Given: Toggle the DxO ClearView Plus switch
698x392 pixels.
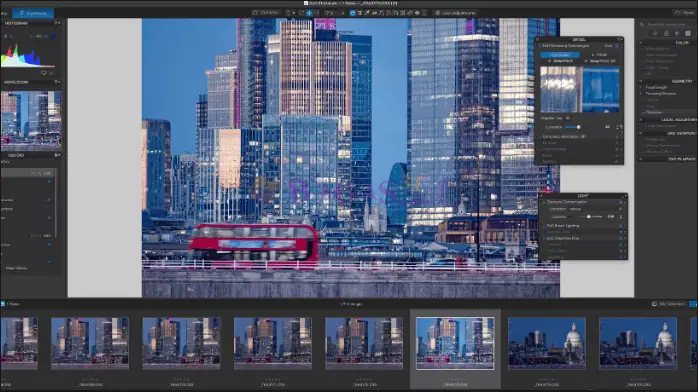Looking at the screenshot, I should click(621, 238).
